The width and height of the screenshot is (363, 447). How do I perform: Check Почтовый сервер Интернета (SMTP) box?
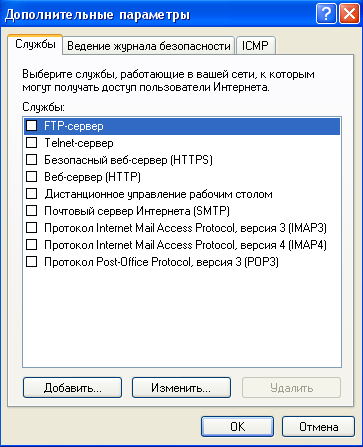pos(32,211)
